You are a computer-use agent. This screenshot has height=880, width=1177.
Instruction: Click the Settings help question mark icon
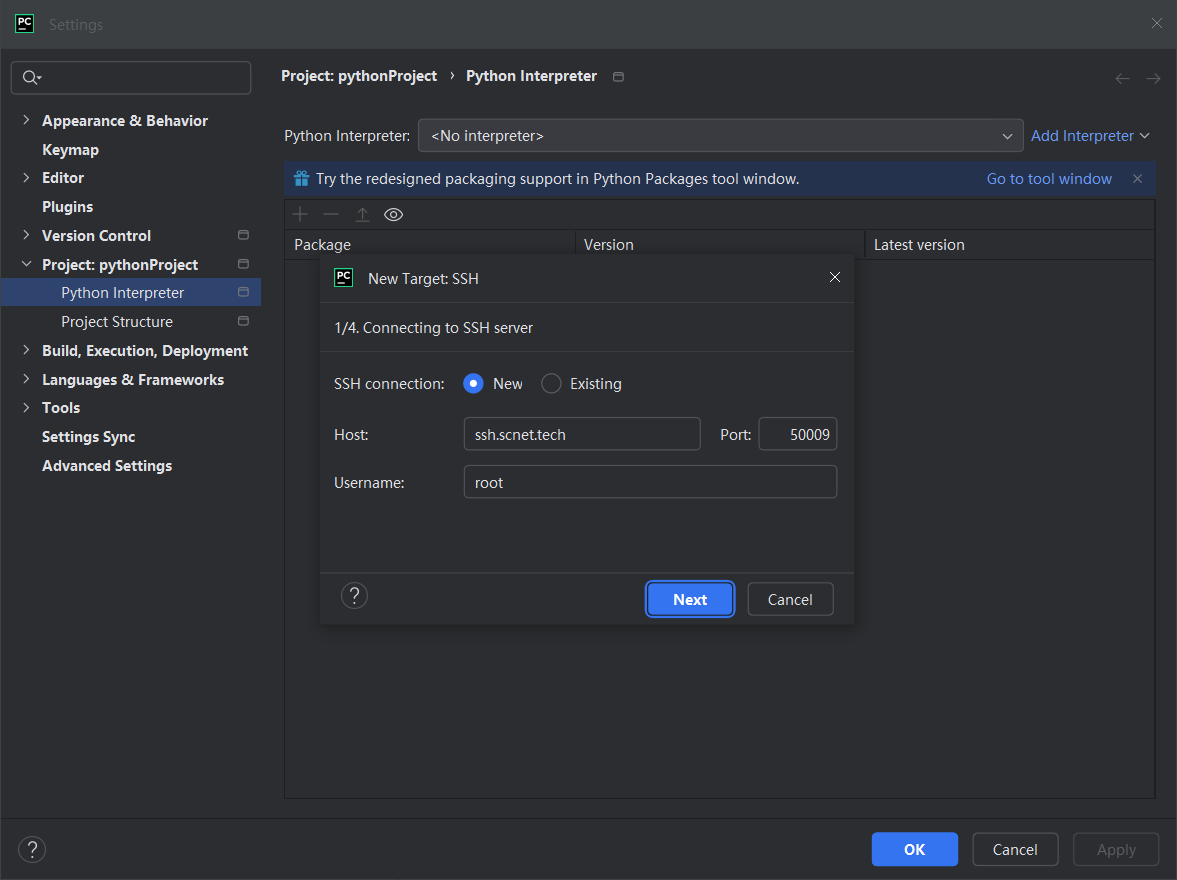tap(32, 849)
